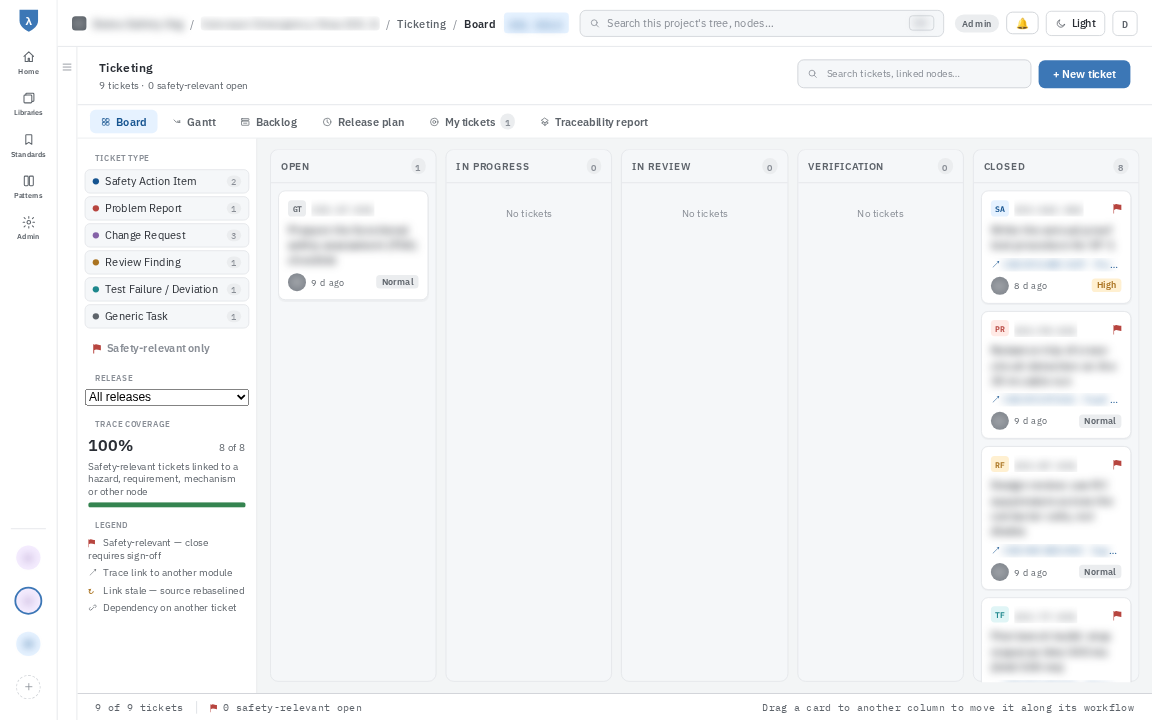Viewport: 1152px width, 720px height.
Task: Click the red flag on TF card
Action: click(x=1117, y=615)
